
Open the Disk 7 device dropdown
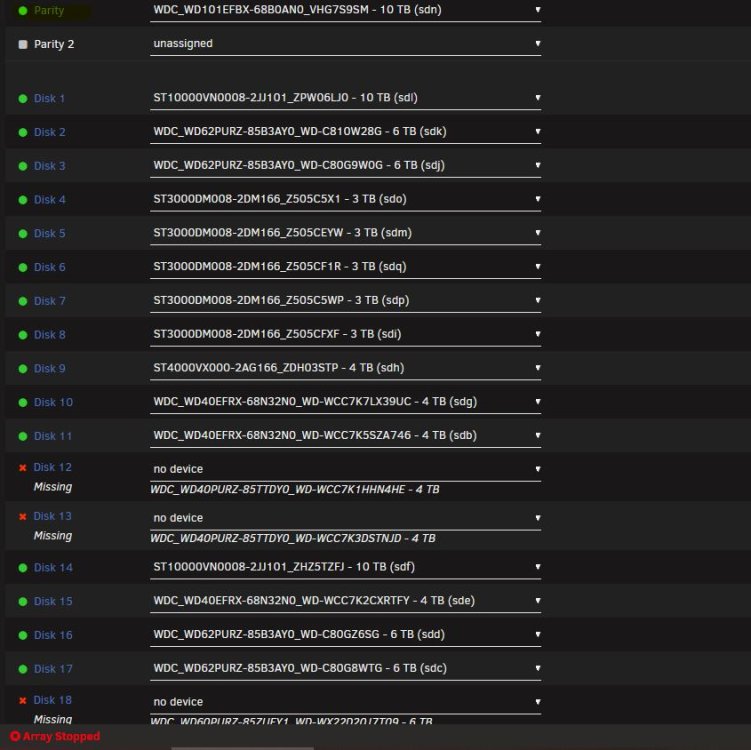click(x=345, y=301)
